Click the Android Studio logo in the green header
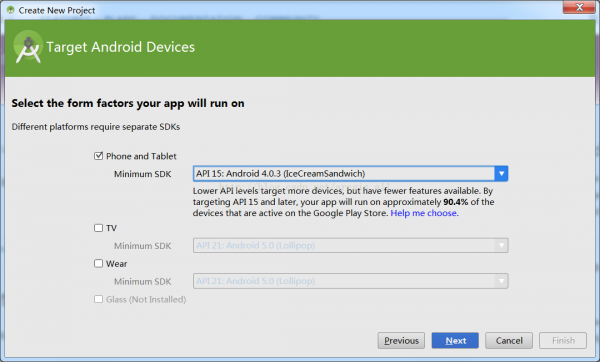Image resolution: width=600 pixels, height=362 pixels. 28,47
